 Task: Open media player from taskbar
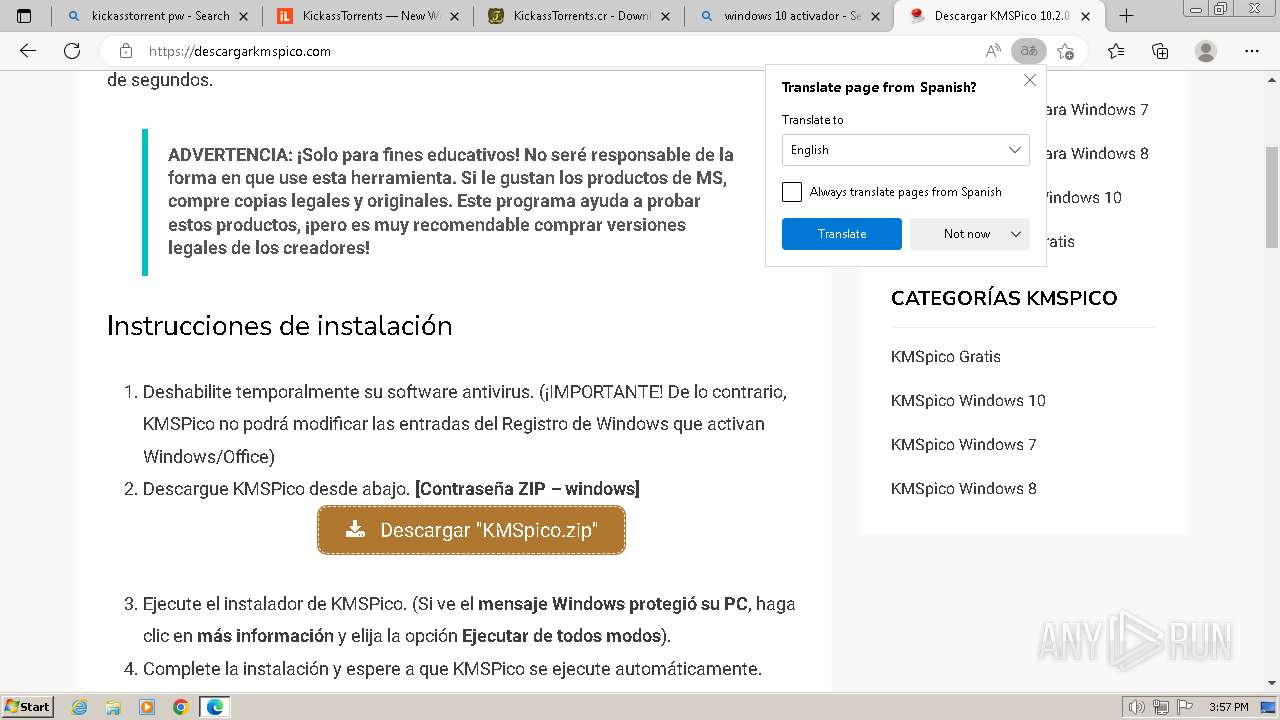(x=147, y=707)
